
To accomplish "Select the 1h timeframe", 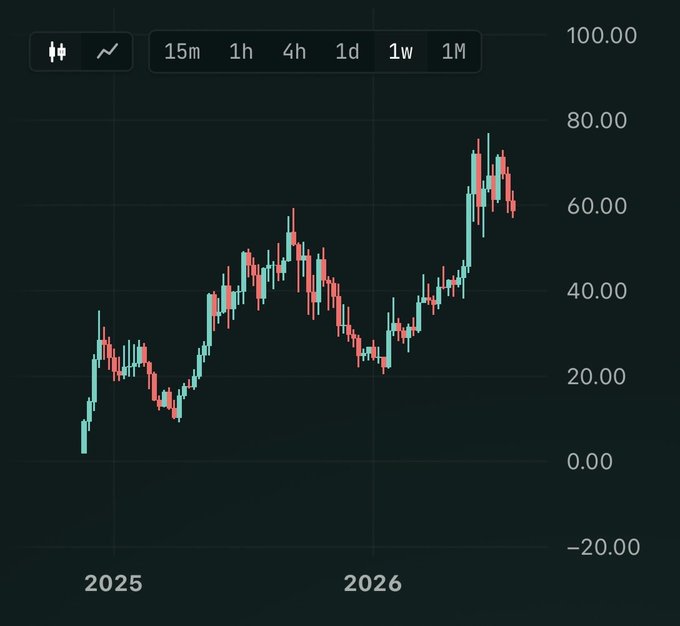I will point(241,52).
